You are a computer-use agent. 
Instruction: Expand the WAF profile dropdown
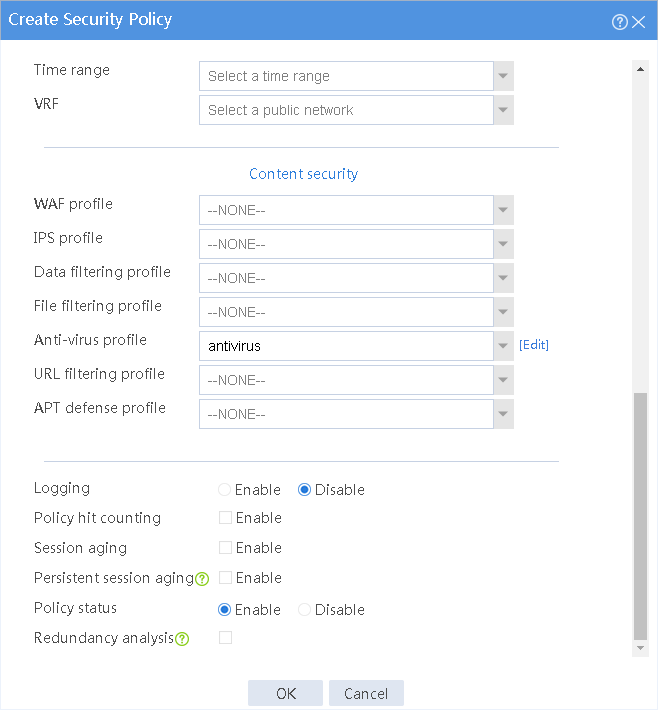pos(503,210)
